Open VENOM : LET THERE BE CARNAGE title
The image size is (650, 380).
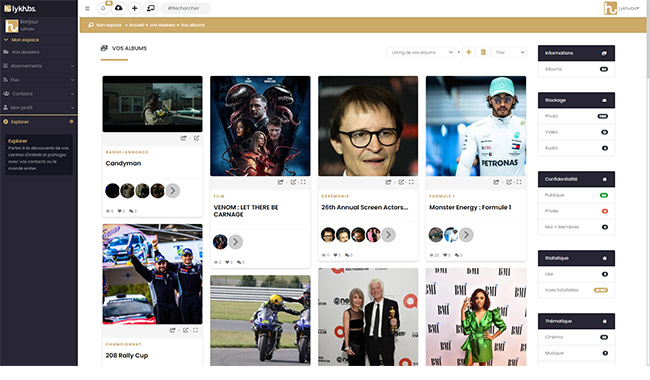coord(246,211)
